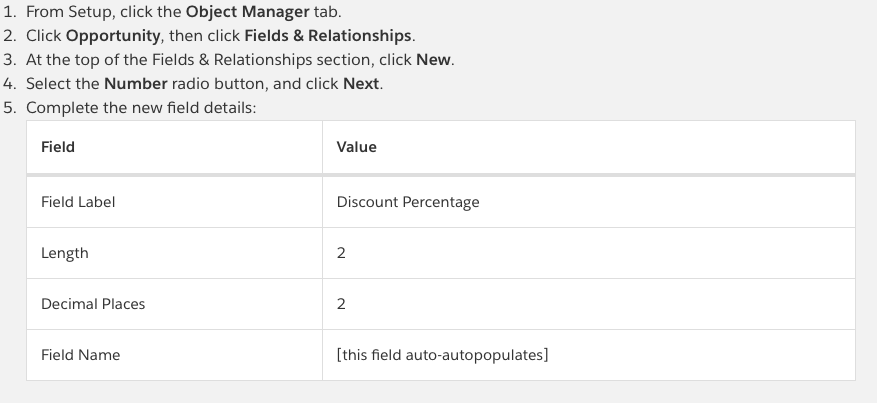Click the "Value" column header
The width and height of the screenshot is (877, 403).
[x=357, y=147]
